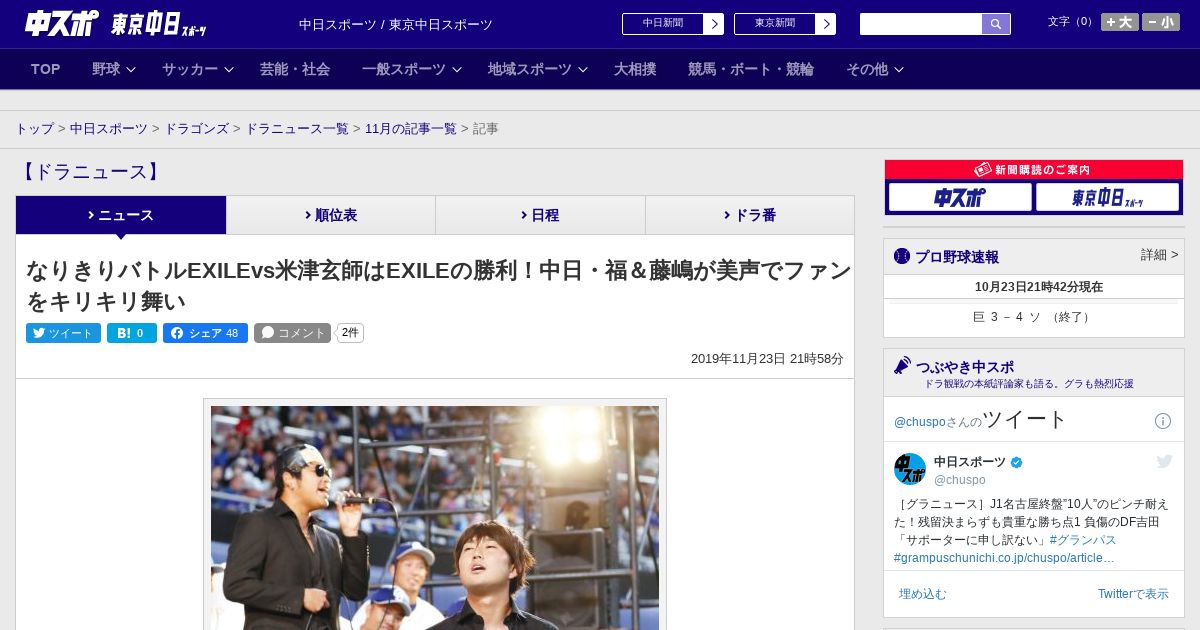The height and width of the screenshot is (630, 1200).
Task: Click the megaphone icon by つぶやき中スポ
Action: 902,366
